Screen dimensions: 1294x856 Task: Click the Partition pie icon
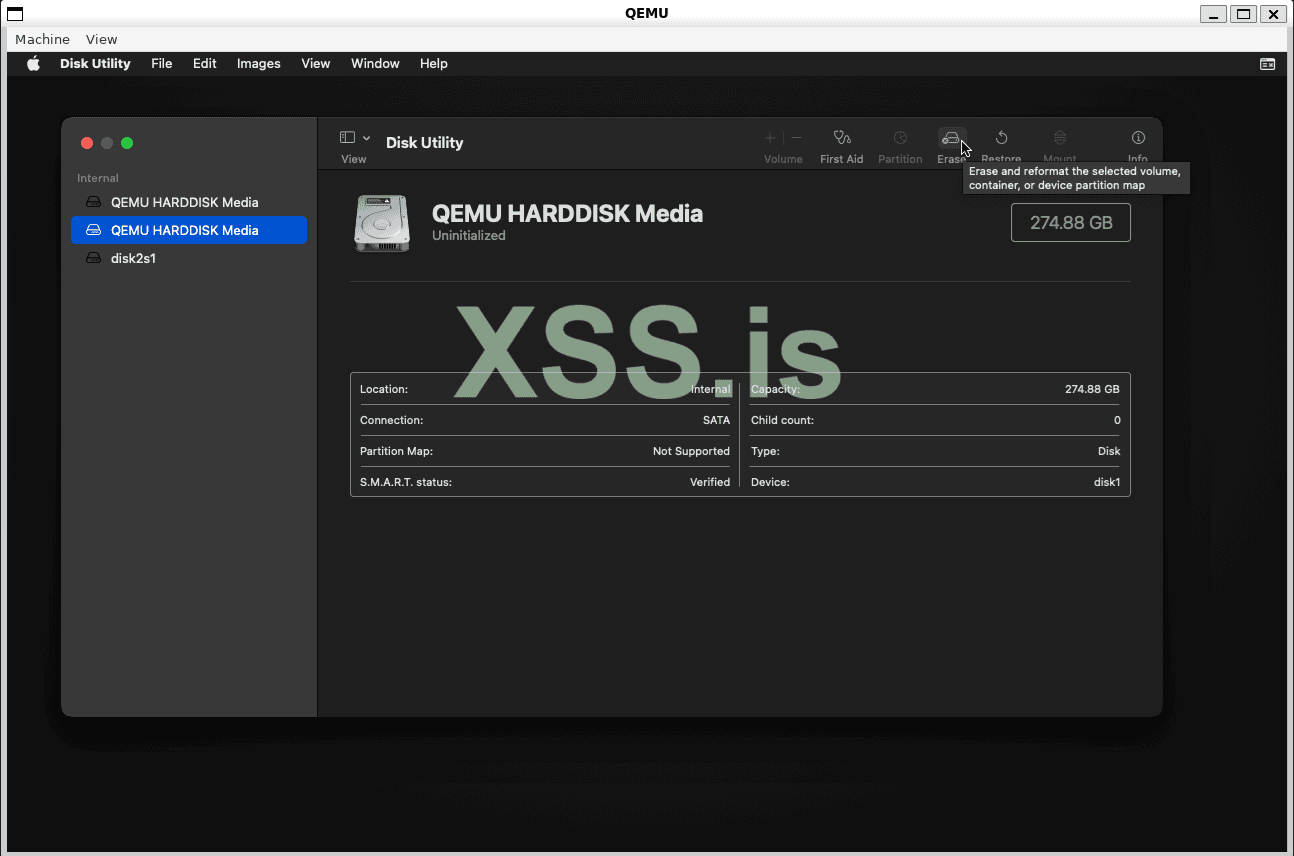pos(900,138)
